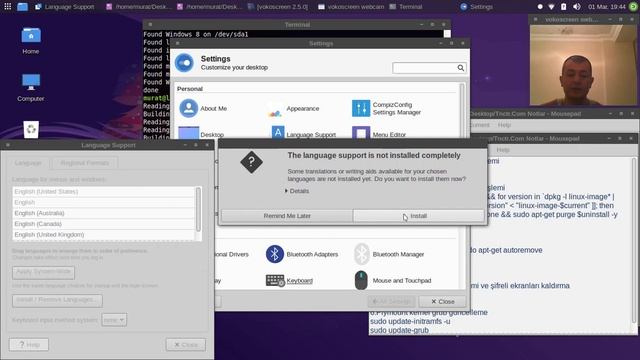The width and height of the screenshot is (640, 360).
Task: Click the language list scrollbar
Action: pyautogui.click(x=198, y=209)
